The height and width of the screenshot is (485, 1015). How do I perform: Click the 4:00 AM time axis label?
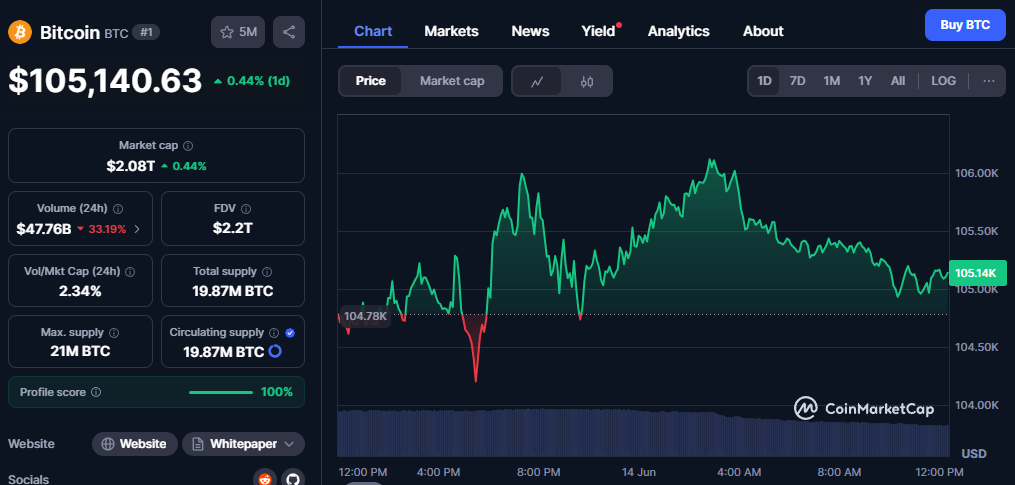coord(739,472)
